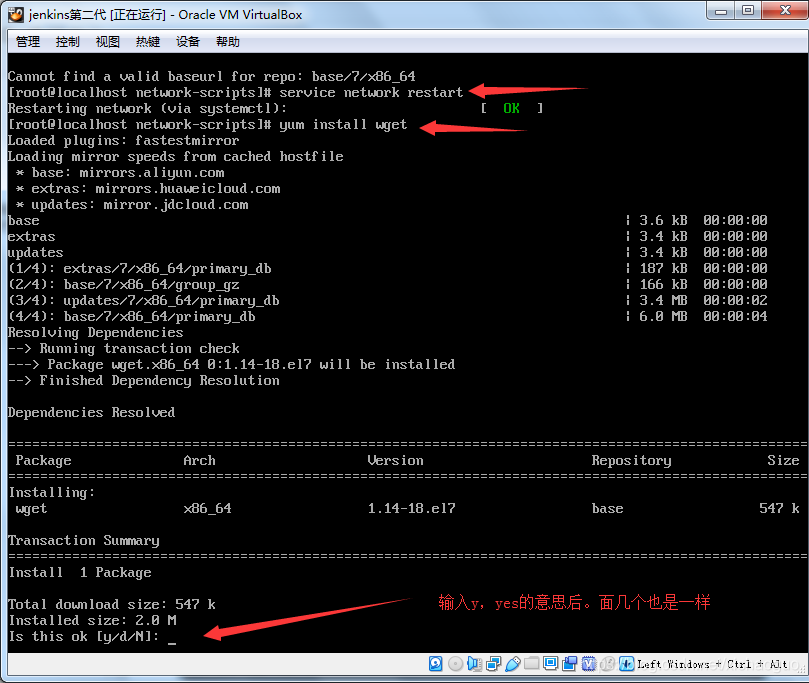This screenshot has height=683, width=809.
Task: Click the hard disk activity status icon
Action: (x=435, y=663)
